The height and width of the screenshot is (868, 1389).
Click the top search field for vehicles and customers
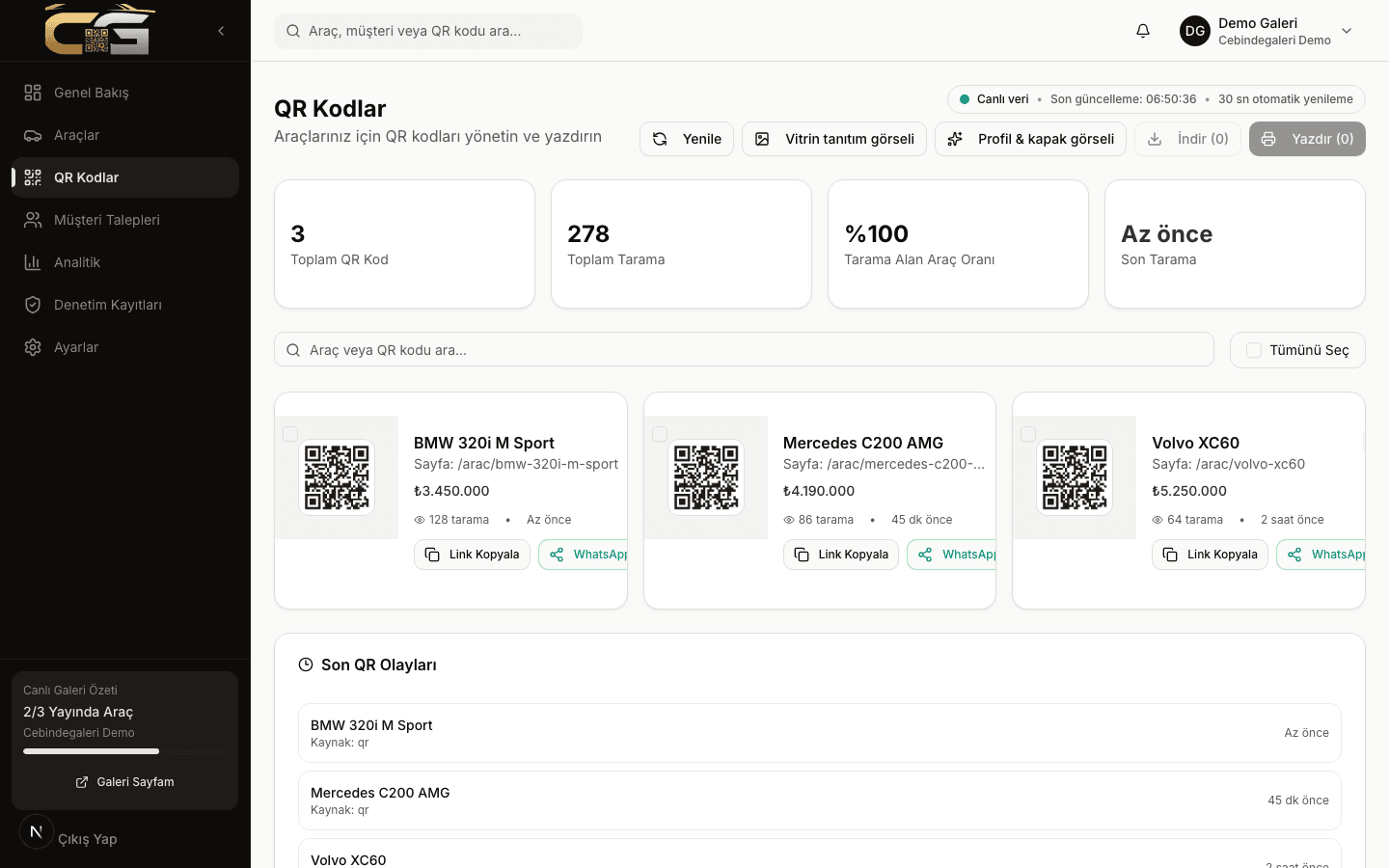(x=428, y=31)
